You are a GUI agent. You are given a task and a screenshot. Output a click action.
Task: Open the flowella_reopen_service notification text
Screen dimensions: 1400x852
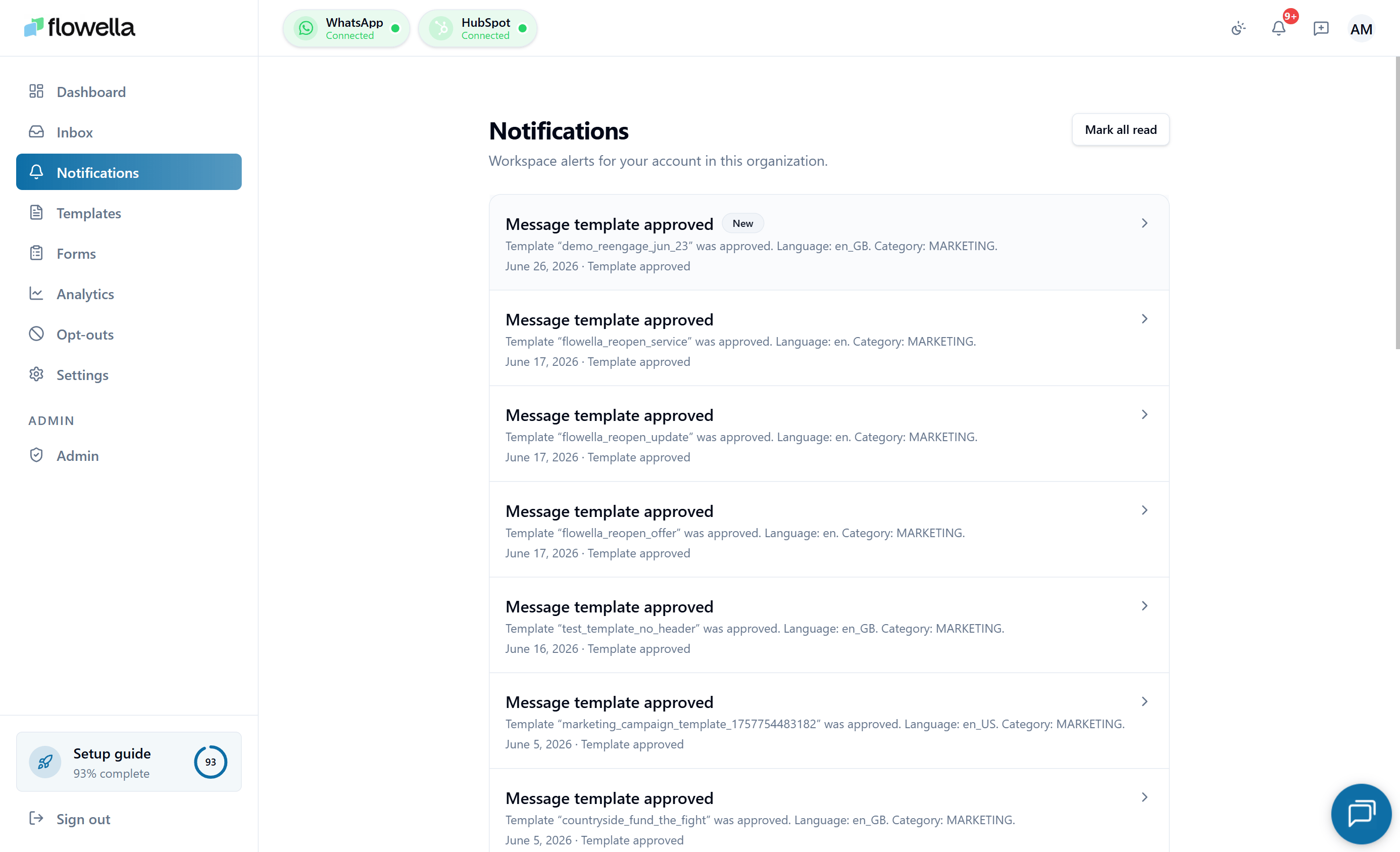tap(740, 342)
